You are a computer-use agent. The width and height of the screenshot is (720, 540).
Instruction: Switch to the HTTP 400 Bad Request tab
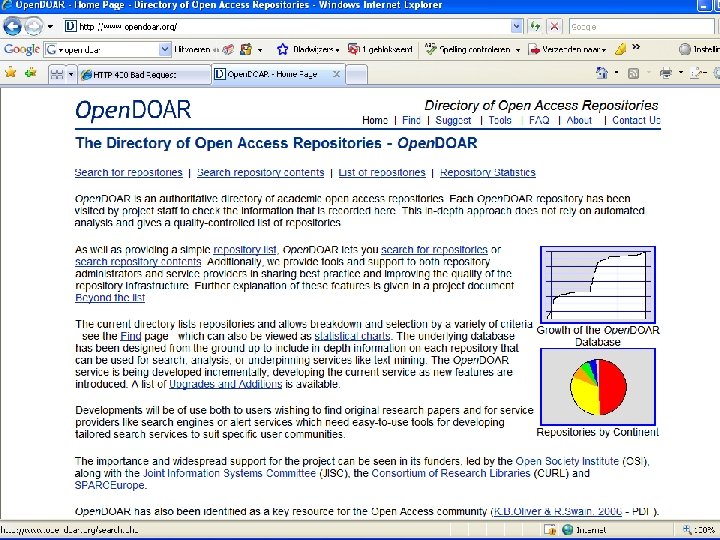pyautogui.click(x=144, y=74)
